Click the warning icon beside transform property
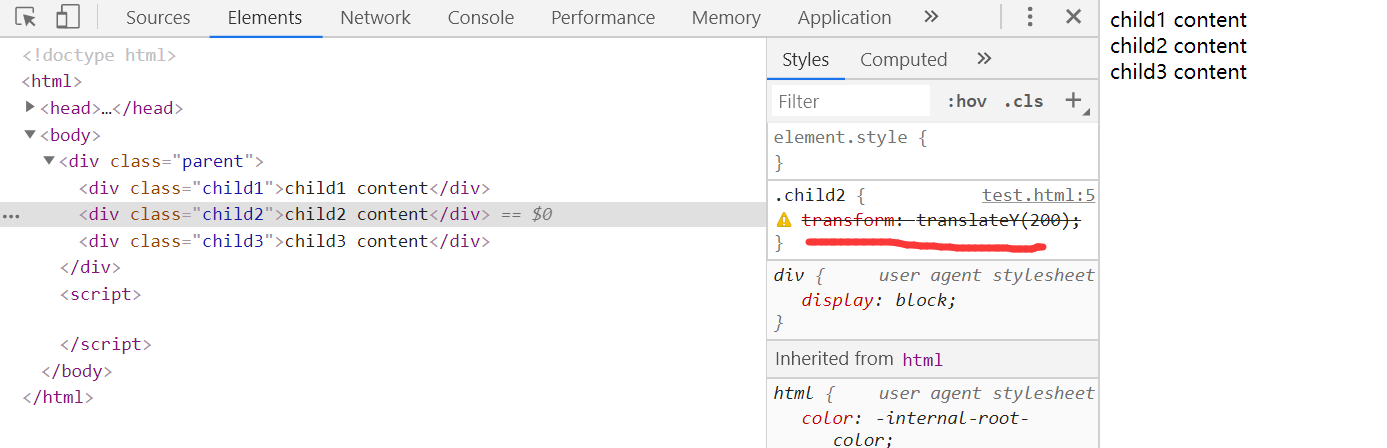 (784, 220)
